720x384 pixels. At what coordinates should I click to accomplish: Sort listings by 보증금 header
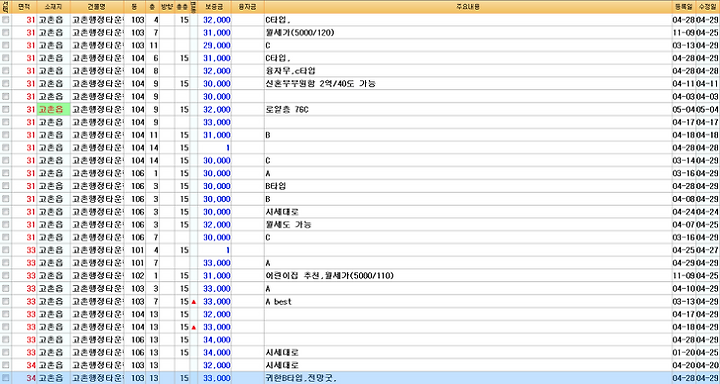click(x=214, y=7)
